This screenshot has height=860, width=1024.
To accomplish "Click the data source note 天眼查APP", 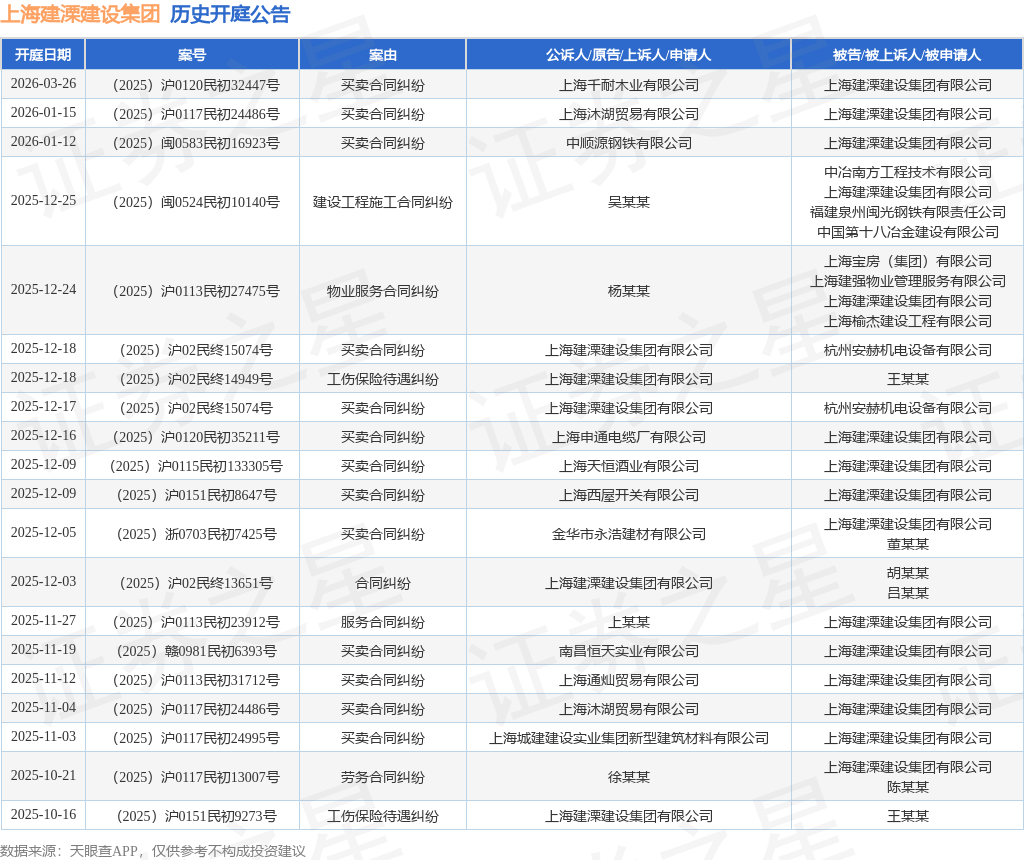I will [x=104, y=851].
